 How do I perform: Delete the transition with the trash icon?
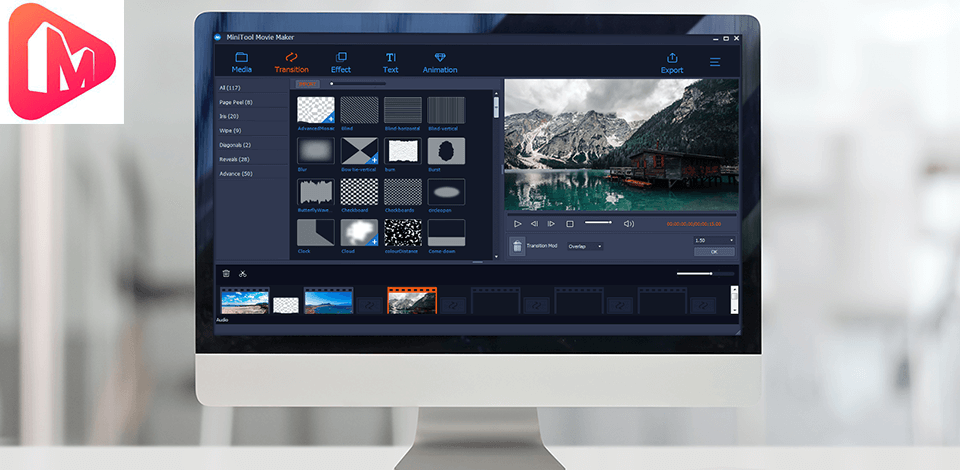click(x=517, y=246)
